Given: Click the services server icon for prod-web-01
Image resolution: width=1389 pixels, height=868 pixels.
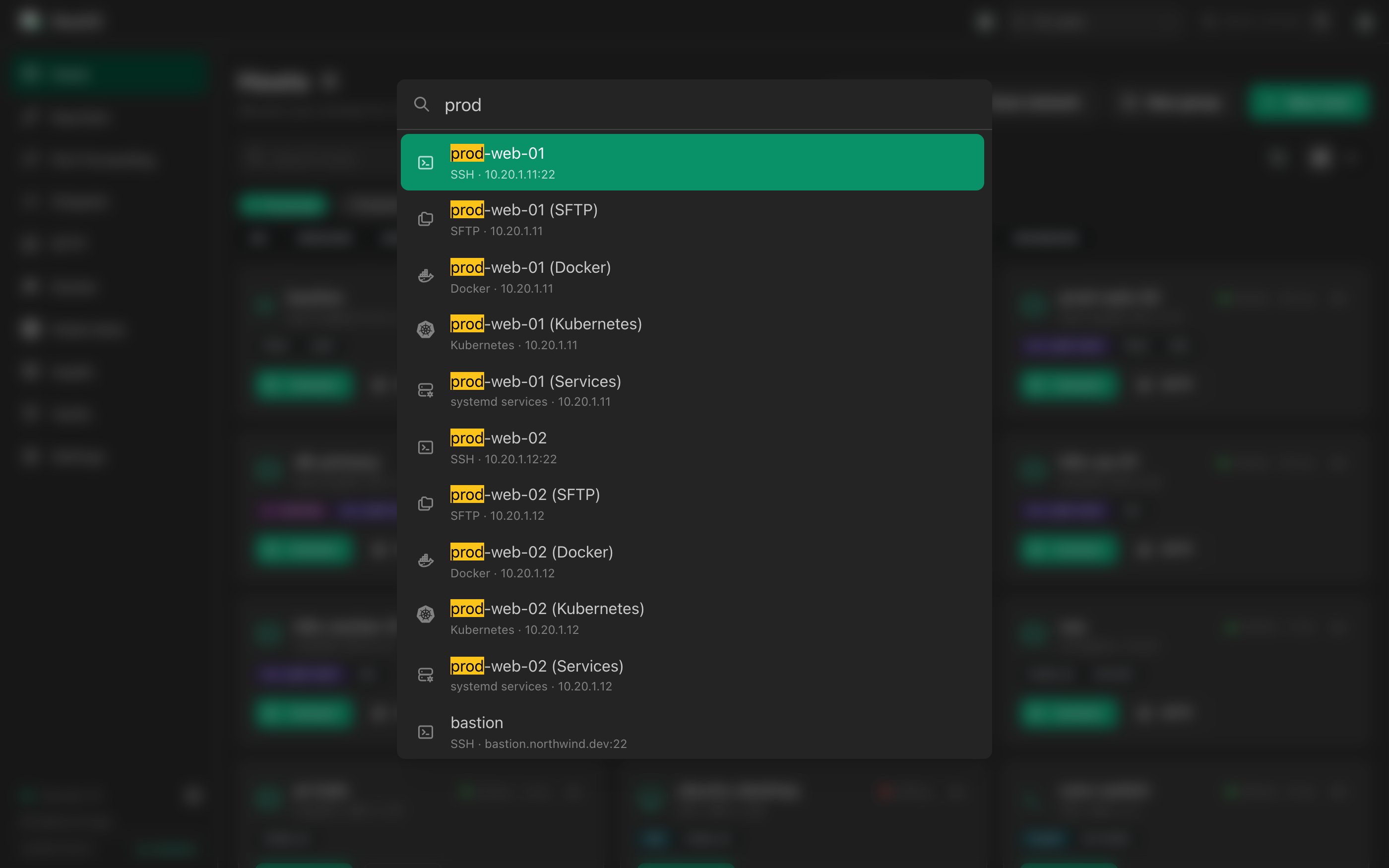Looking at the screenshot, I should click(425, 390).
